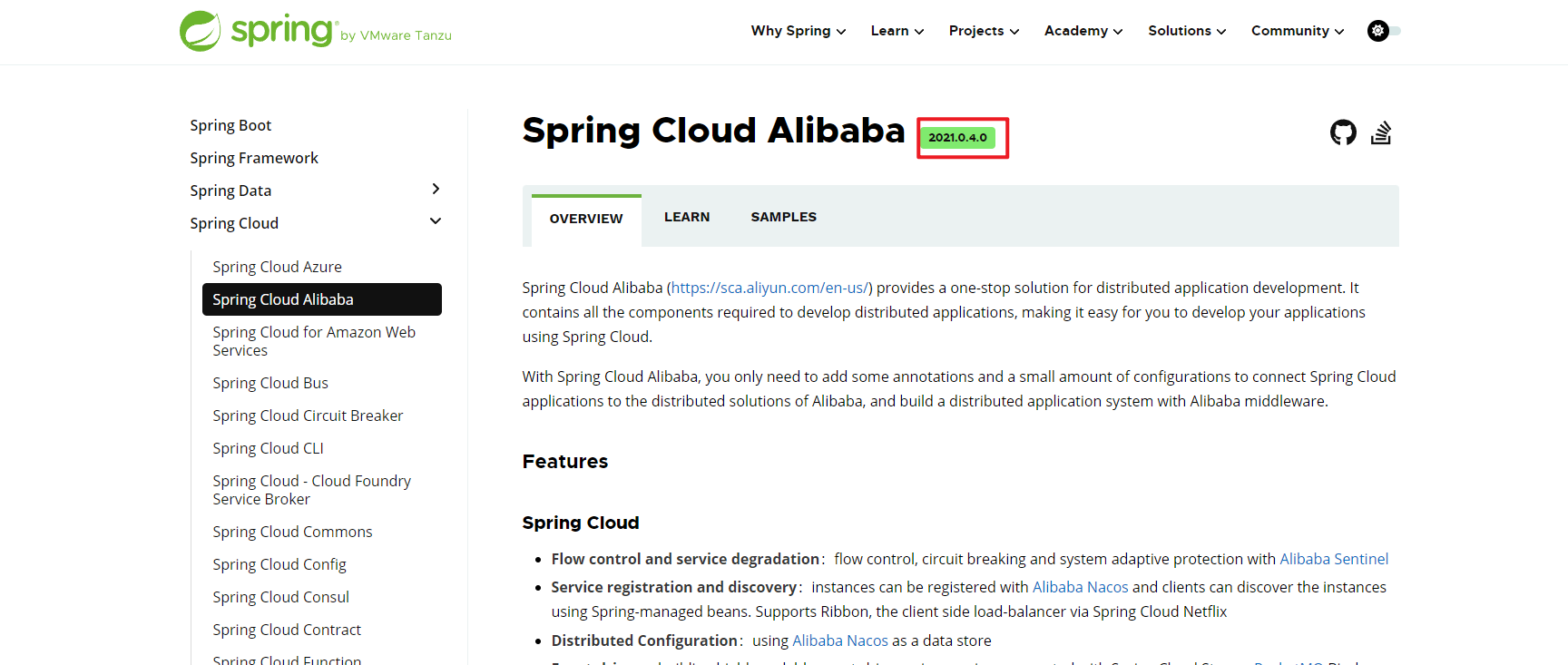This screenshot has height=665, width=1568.
Task: Open Spring Cloud Circuit Breaker
Action: pos(308,416)
